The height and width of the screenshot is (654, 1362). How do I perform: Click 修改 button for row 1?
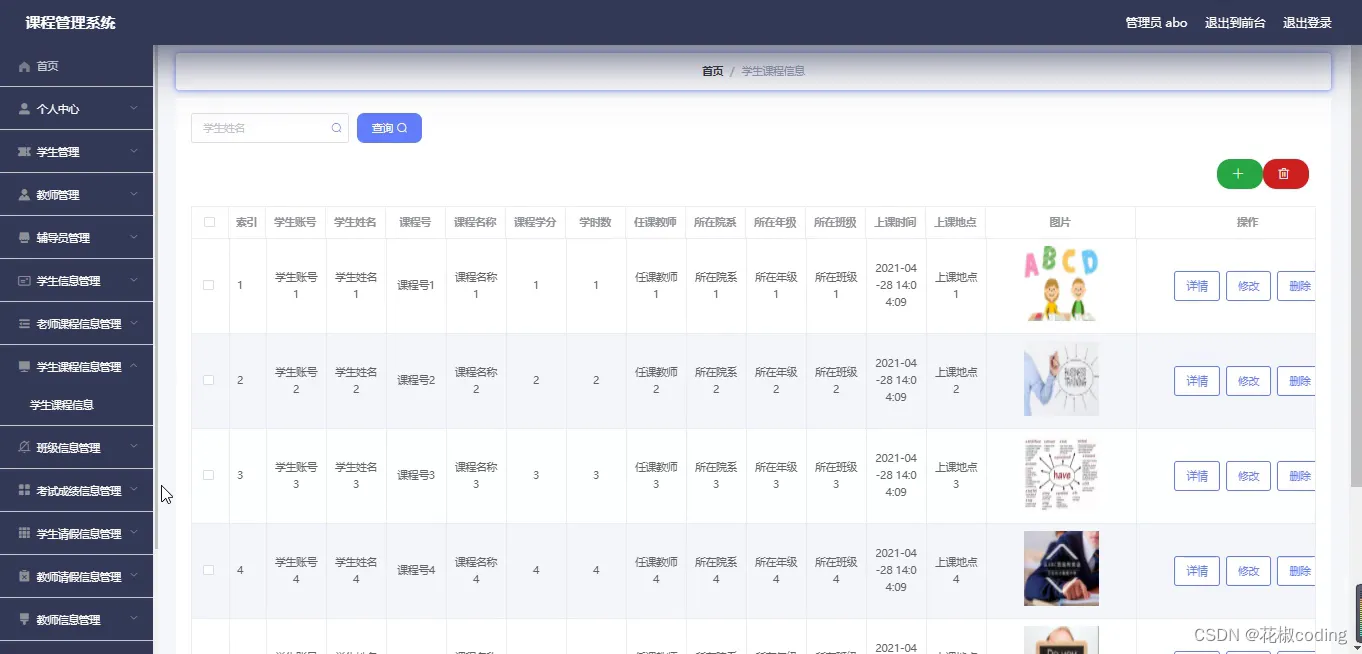coord(1249,285)
